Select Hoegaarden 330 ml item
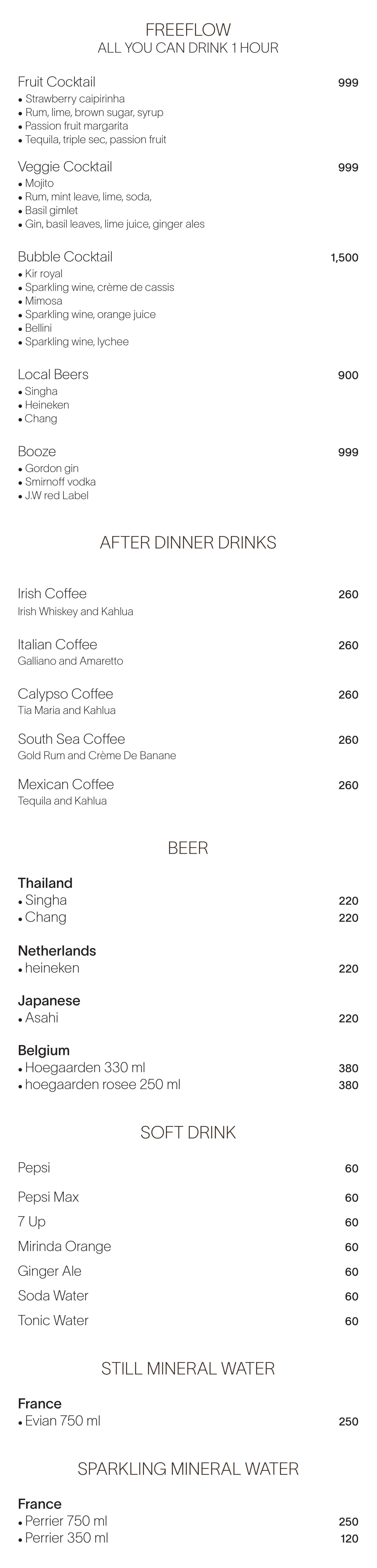The image size is (377, 1568). [85, 1068]
